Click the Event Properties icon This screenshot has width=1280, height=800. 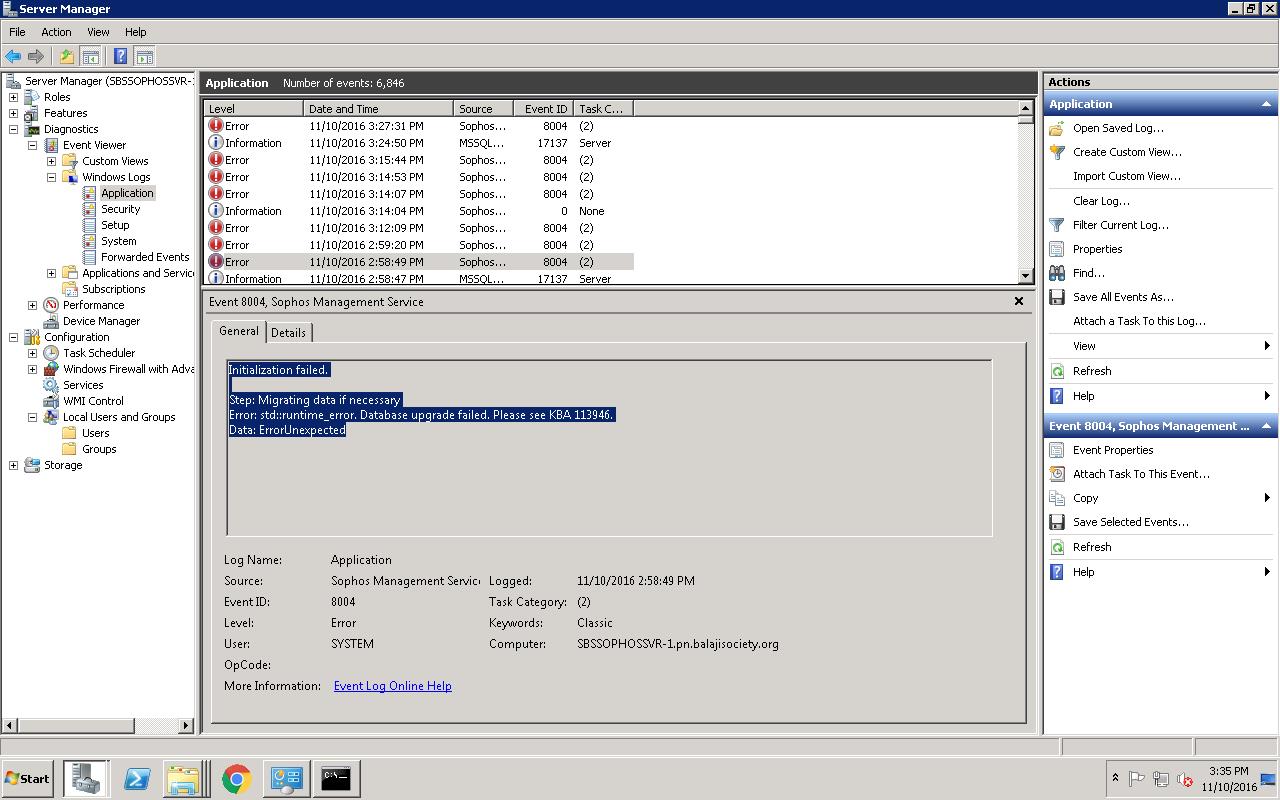[x=1056, y=450]
